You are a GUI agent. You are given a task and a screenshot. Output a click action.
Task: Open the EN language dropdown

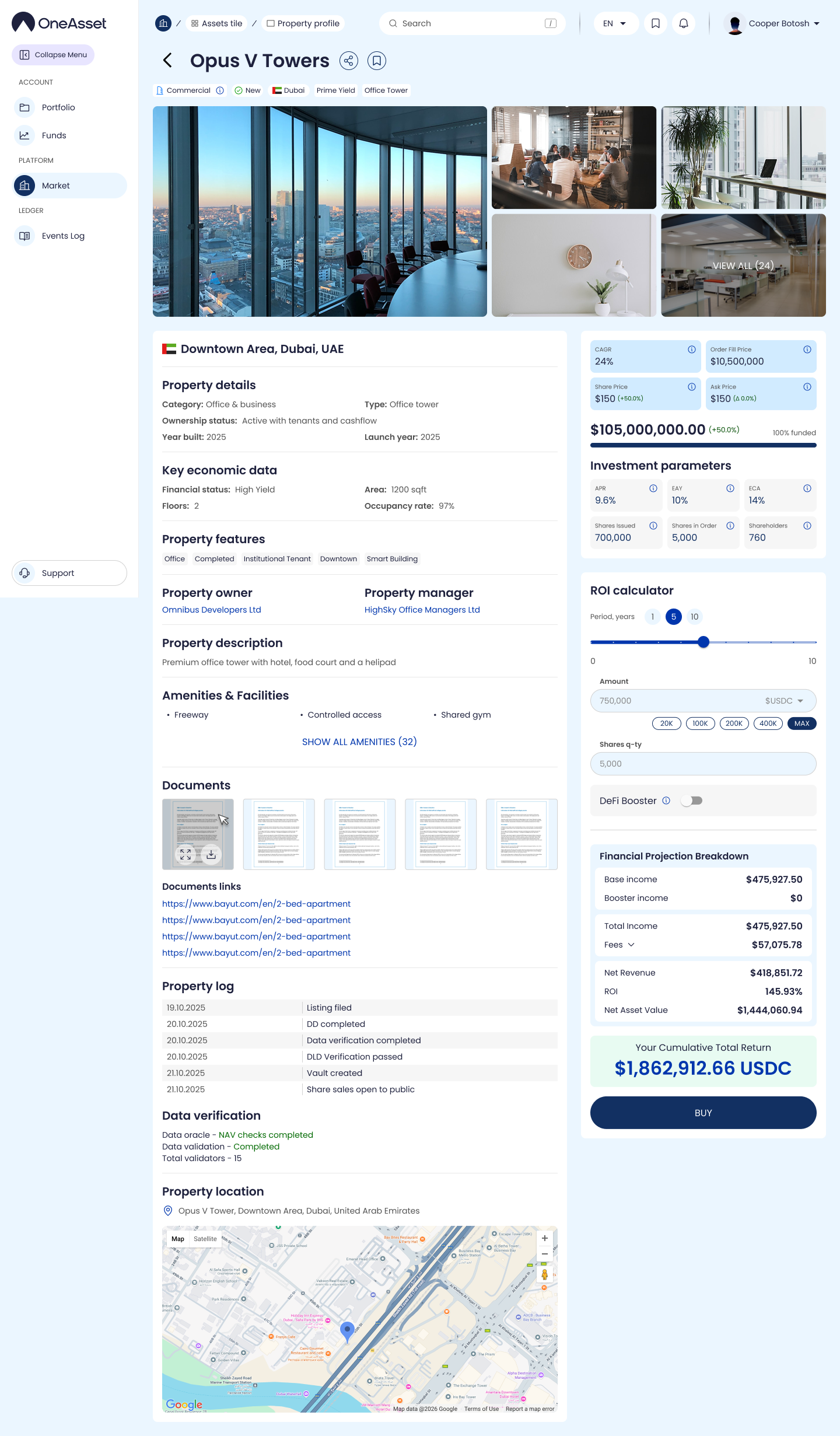coord(615,23)
